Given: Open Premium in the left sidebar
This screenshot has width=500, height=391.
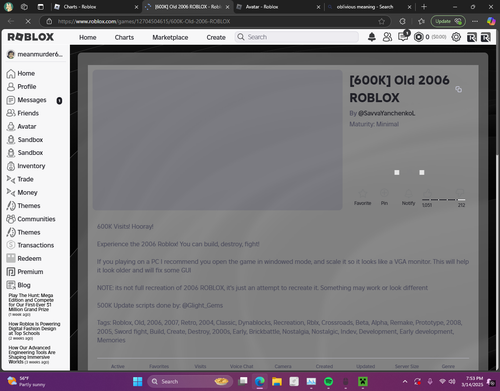Looking at the screenshot, I should (25, 272).
